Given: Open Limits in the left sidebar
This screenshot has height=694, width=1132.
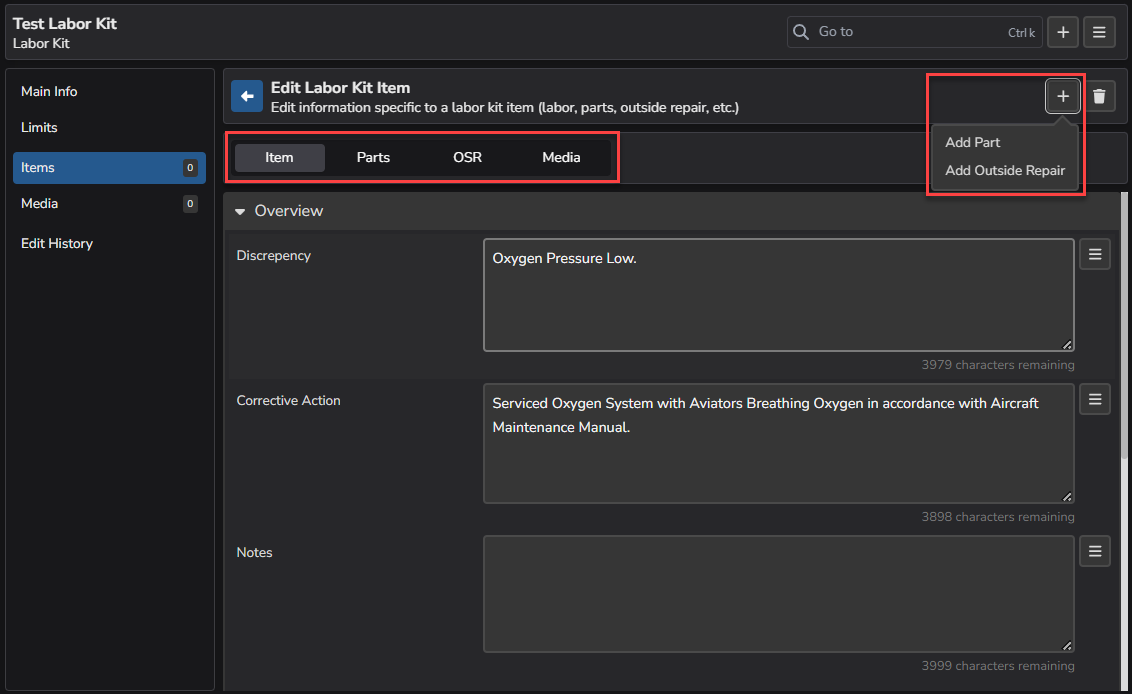Looking at the screenshot, I should pyautogui.click(x=39, y=127).
